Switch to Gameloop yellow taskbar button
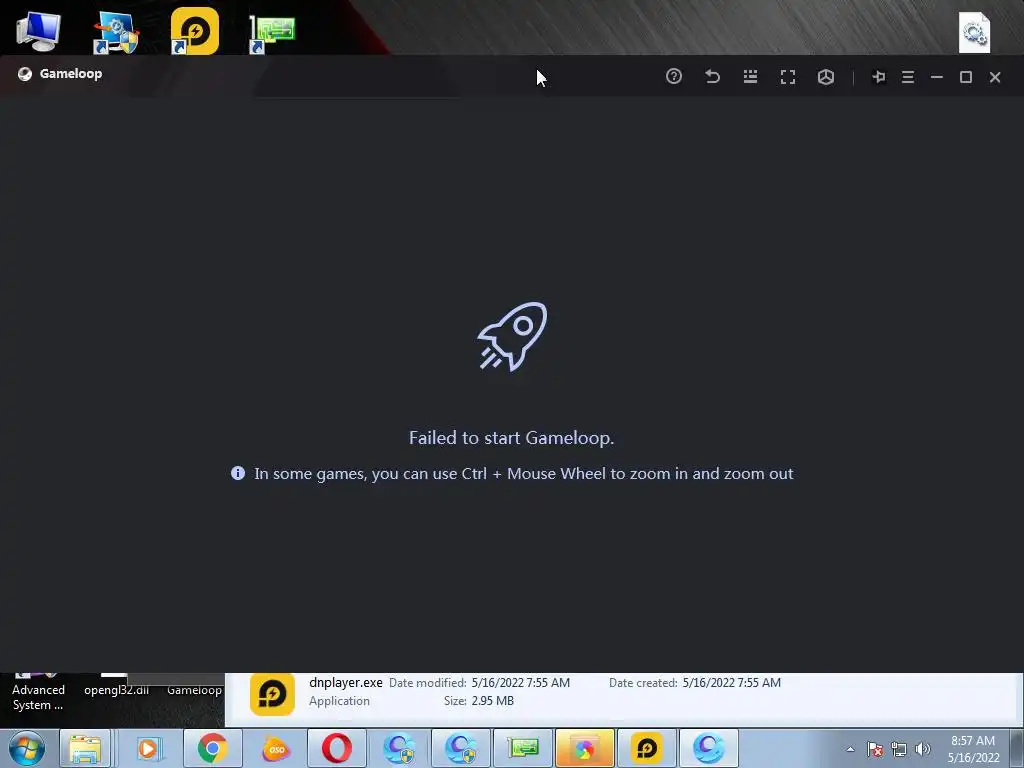This screenshot has height=768, width=1024. [x=647, y=748]
